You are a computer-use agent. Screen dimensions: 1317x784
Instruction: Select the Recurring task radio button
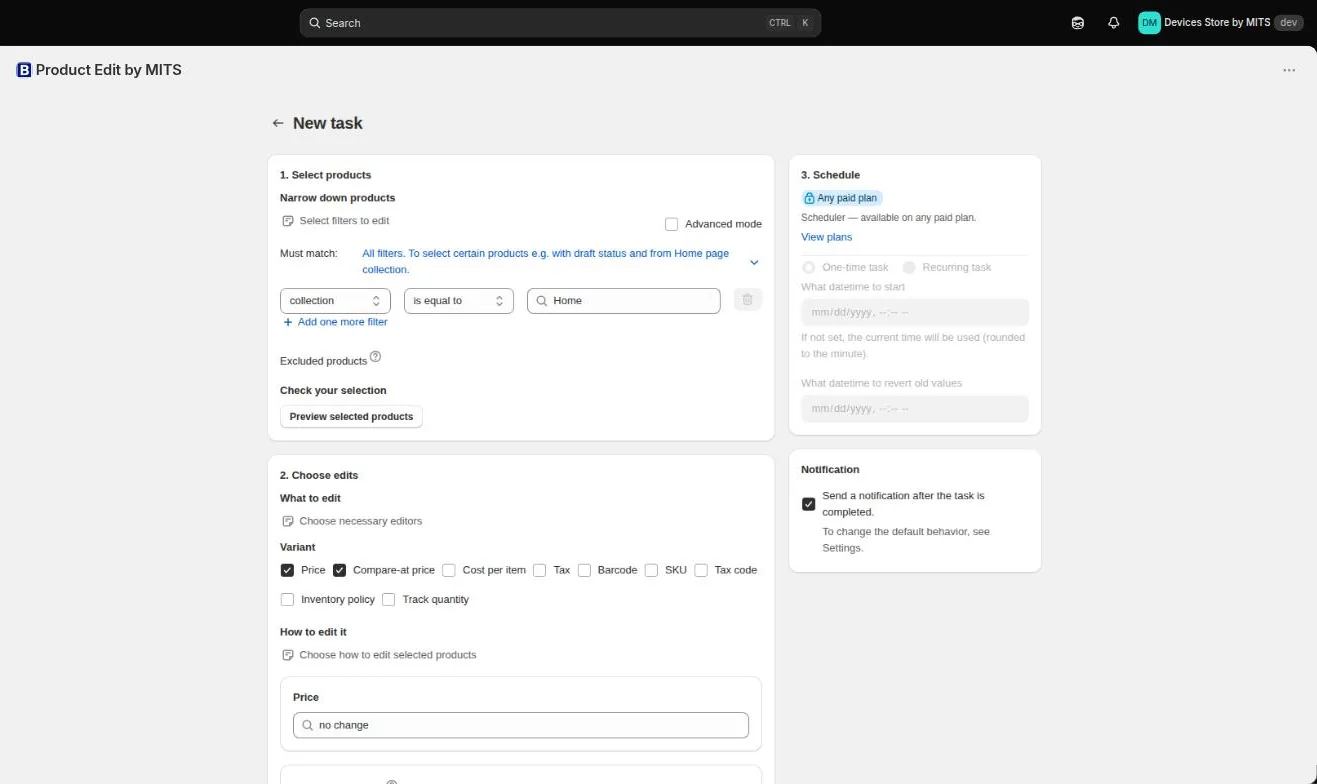tap(909, 267)
